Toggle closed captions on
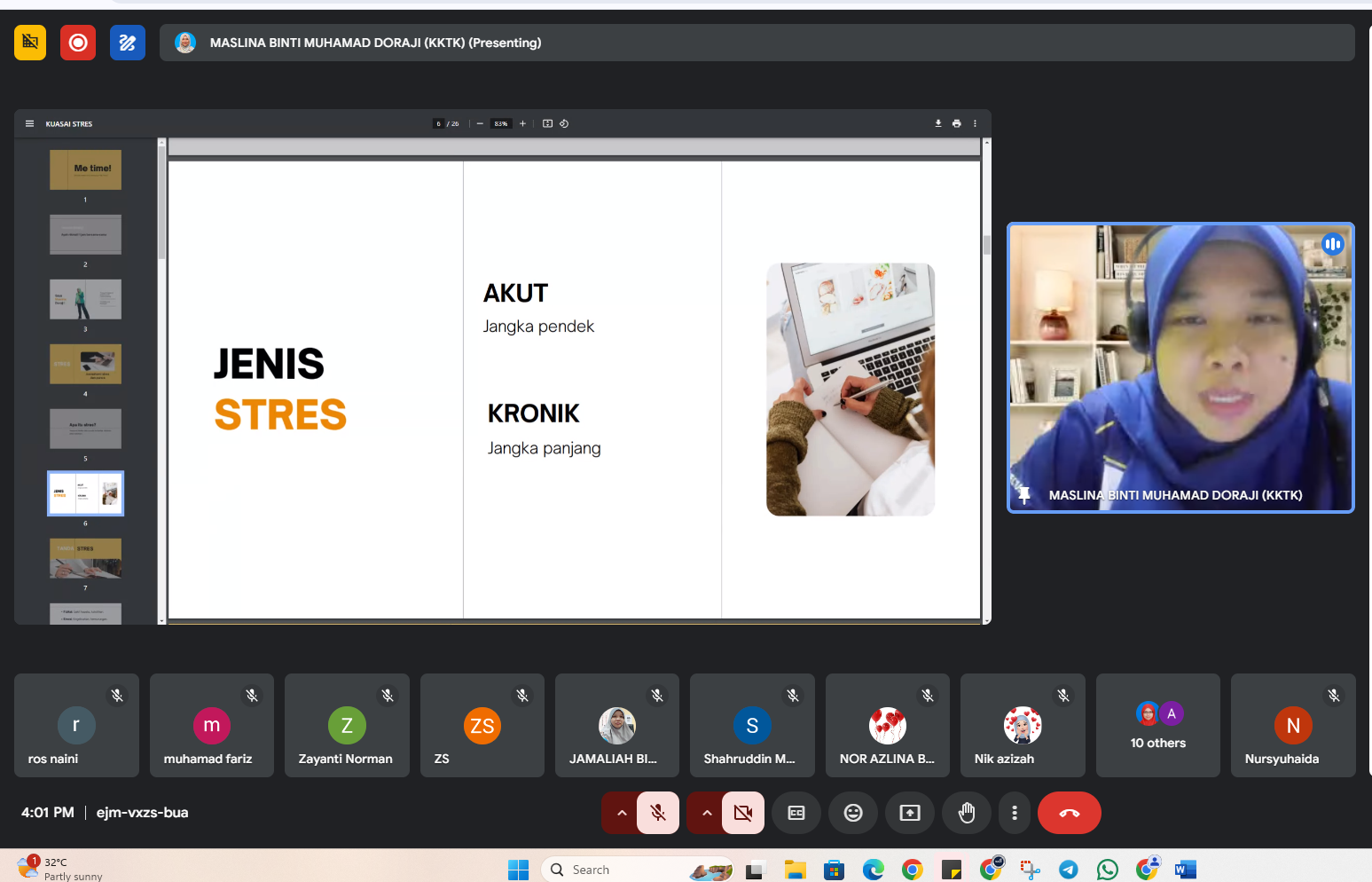 [796, 813]
